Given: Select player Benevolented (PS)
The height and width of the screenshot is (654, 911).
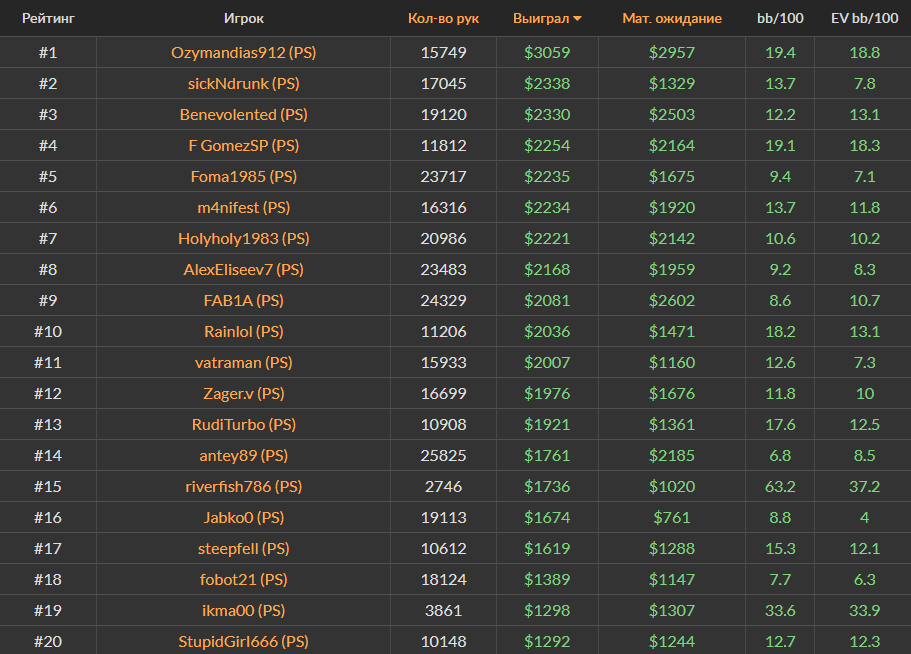Looking at the screenshot, I should pos(244,114).
